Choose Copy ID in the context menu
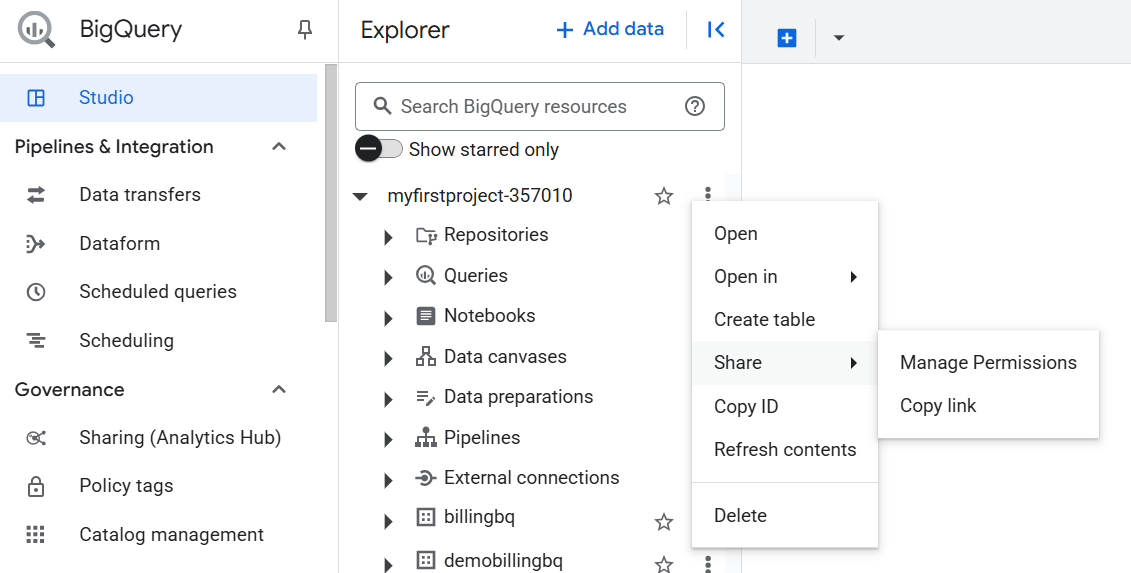 pos(746,407)
